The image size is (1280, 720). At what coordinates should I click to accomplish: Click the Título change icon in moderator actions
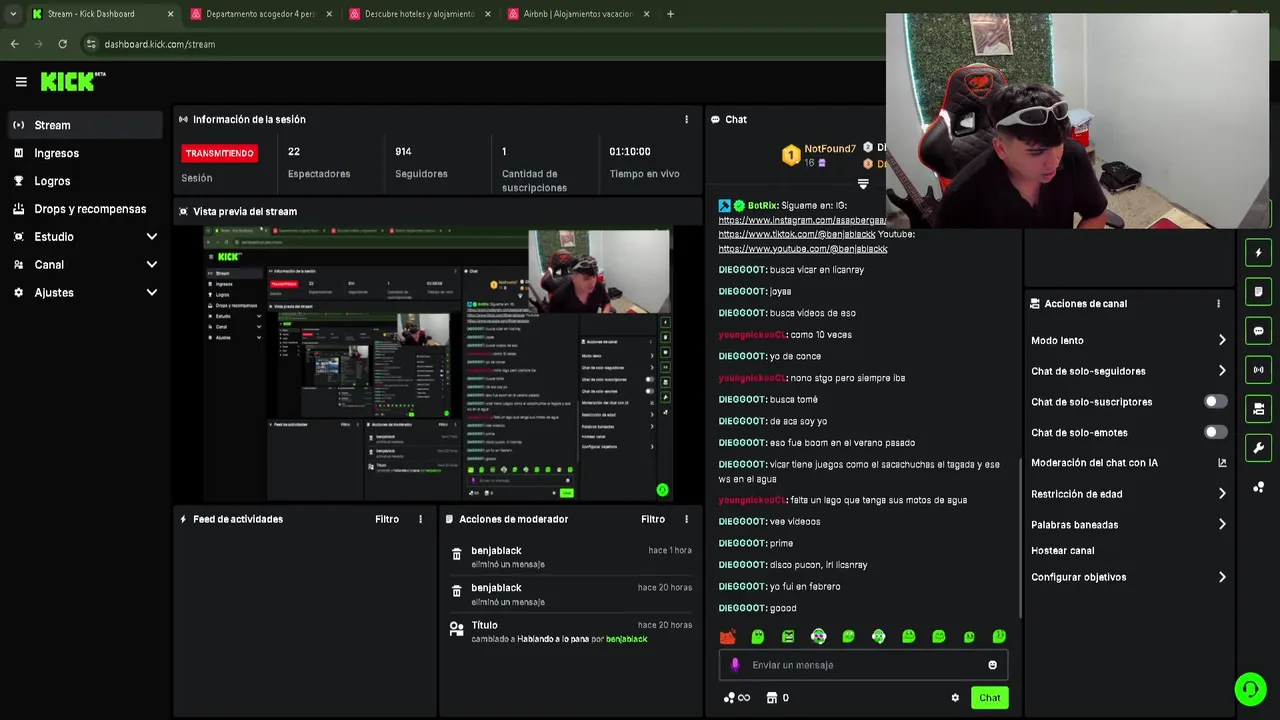coord(457,630)
